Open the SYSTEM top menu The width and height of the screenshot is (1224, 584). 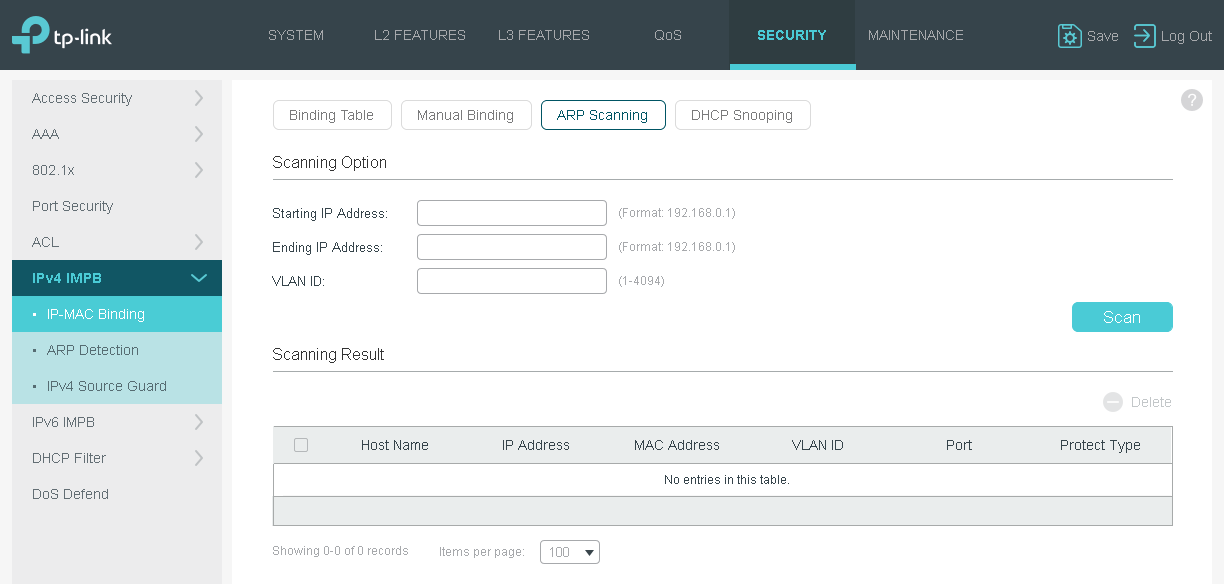pyautogui.click(x=296, y=35)
